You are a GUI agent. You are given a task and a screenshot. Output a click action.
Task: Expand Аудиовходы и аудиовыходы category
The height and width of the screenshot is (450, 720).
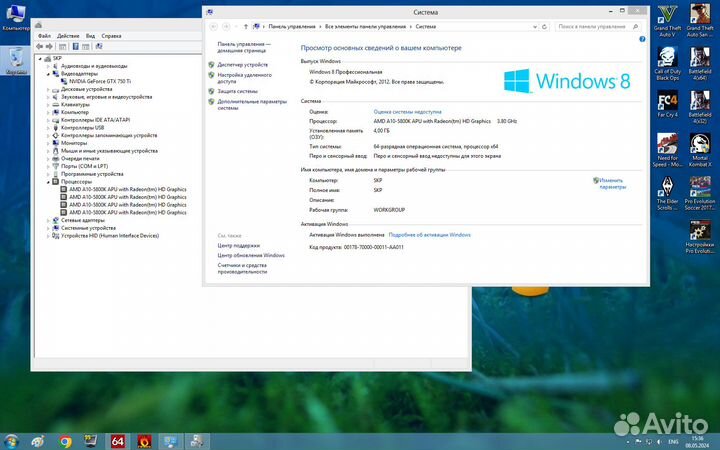(x=48, y=66)
